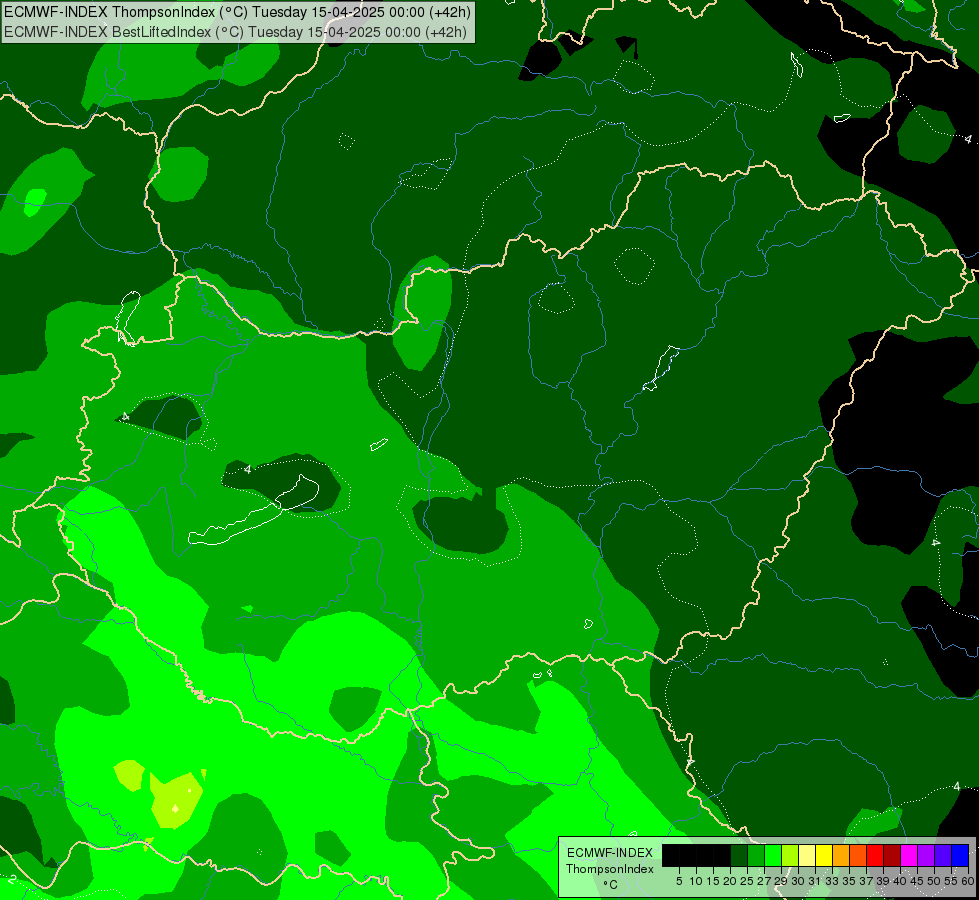Select the lime 29-30 legend swatch

click(x=790, y=855)
